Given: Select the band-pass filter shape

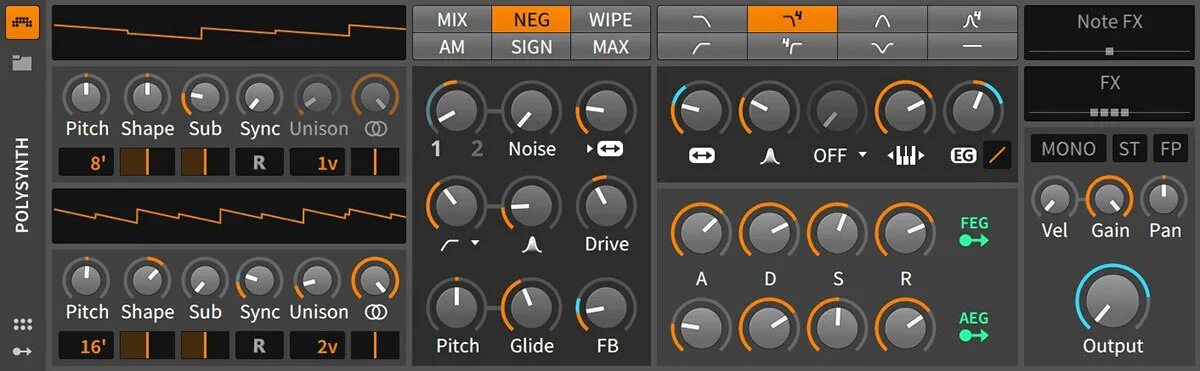Looking at the screenshot, I should point(882,19).
